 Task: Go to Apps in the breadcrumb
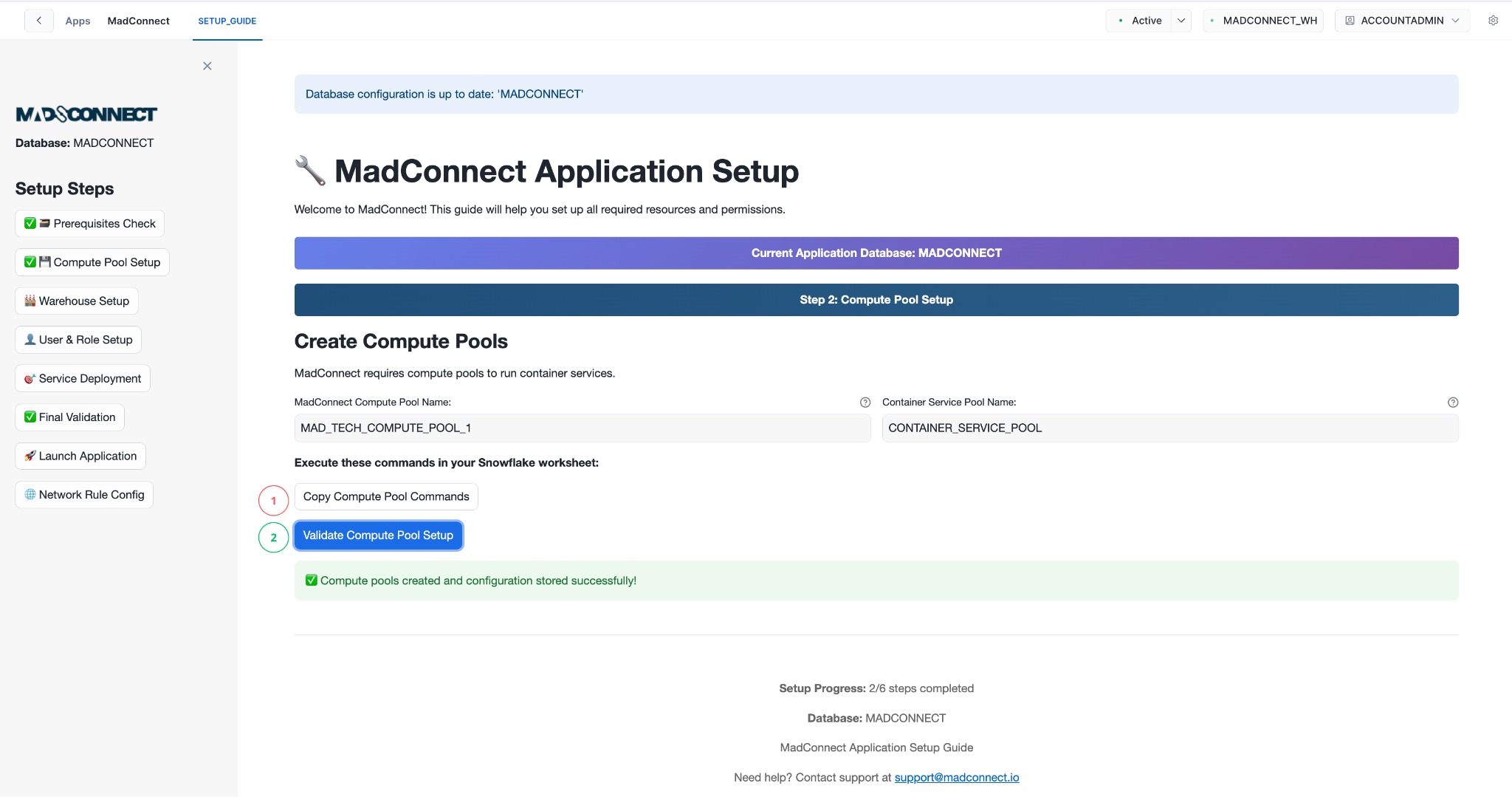point(78,21)
